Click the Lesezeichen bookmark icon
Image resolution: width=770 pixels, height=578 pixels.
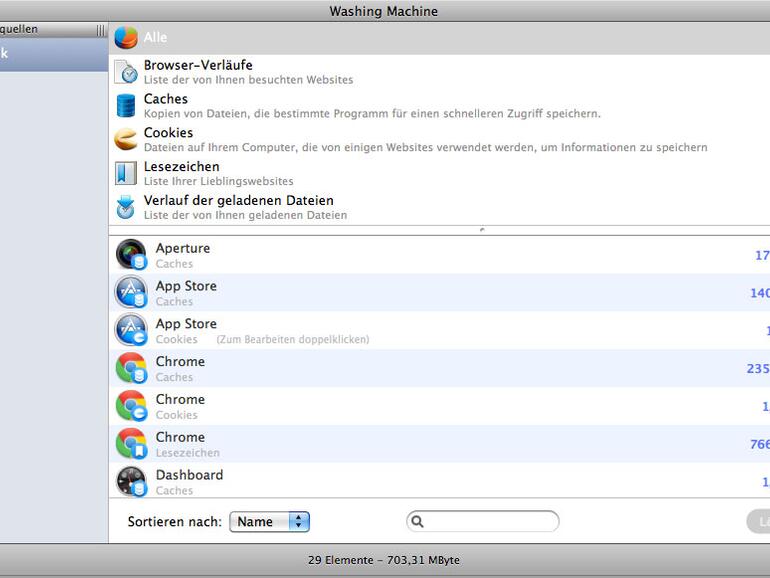click(x=126, y=173)
